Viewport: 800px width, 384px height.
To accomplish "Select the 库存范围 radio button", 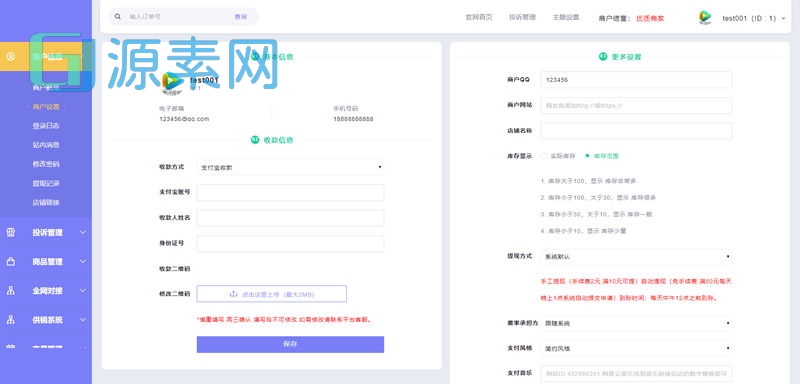I will (x=587, y=156).
